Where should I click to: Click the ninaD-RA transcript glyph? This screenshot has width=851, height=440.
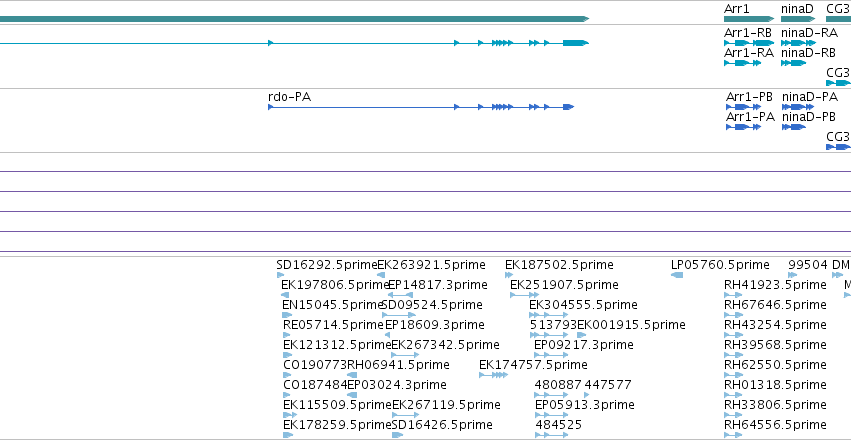798,43
